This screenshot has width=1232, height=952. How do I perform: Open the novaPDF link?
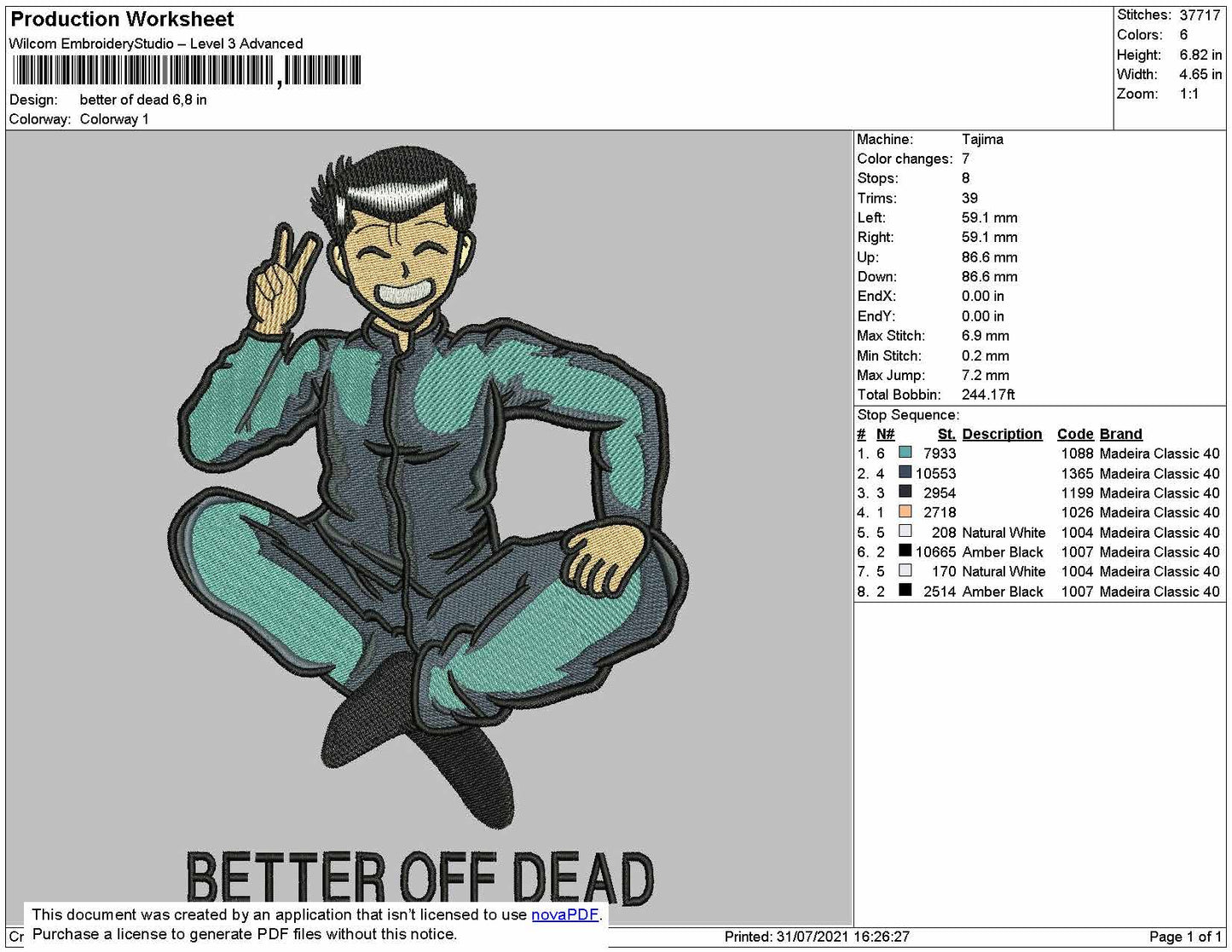pos(564,914)
